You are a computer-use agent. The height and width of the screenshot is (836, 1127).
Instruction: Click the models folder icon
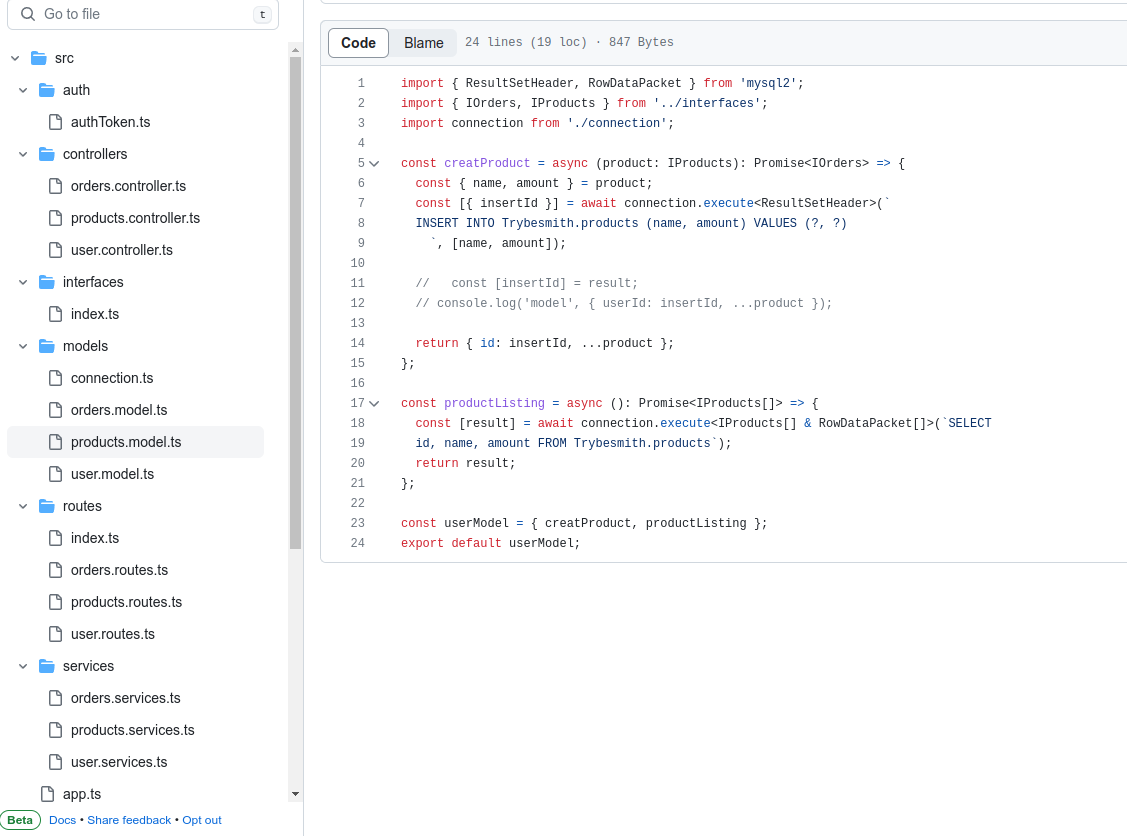coord(47,346)
